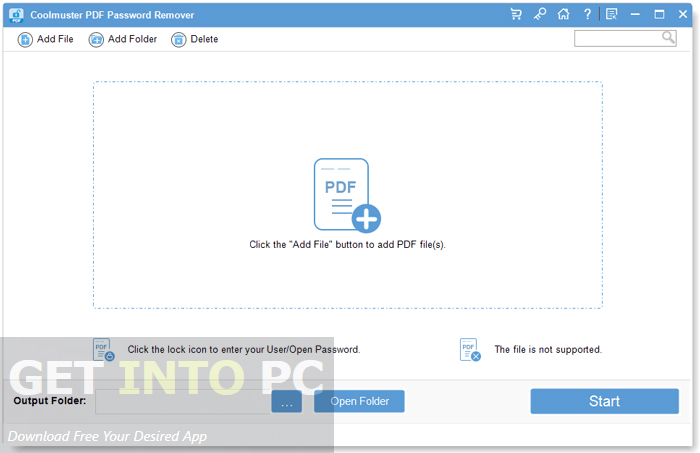
Task: Click the key register icon
Action: (540, 14)
